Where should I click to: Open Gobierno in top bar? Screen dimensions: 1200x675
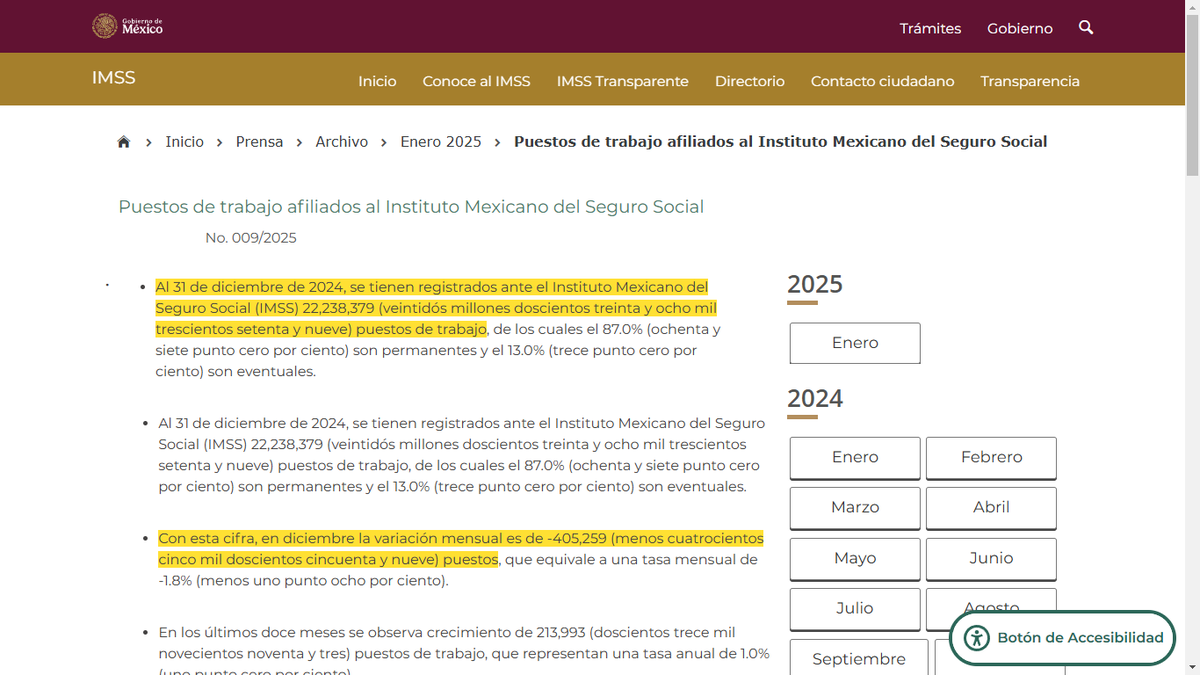click(x=1020, y=28)
